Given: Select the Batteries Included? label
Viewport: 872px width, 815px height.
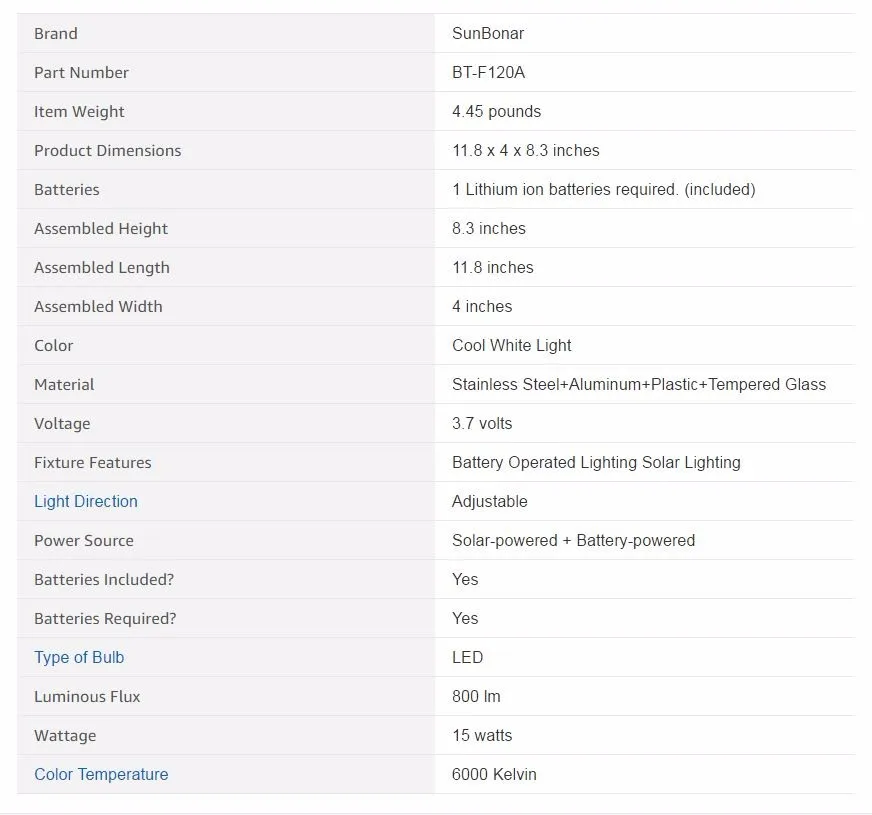Looking at the screenshot, I should coord(104,579).
